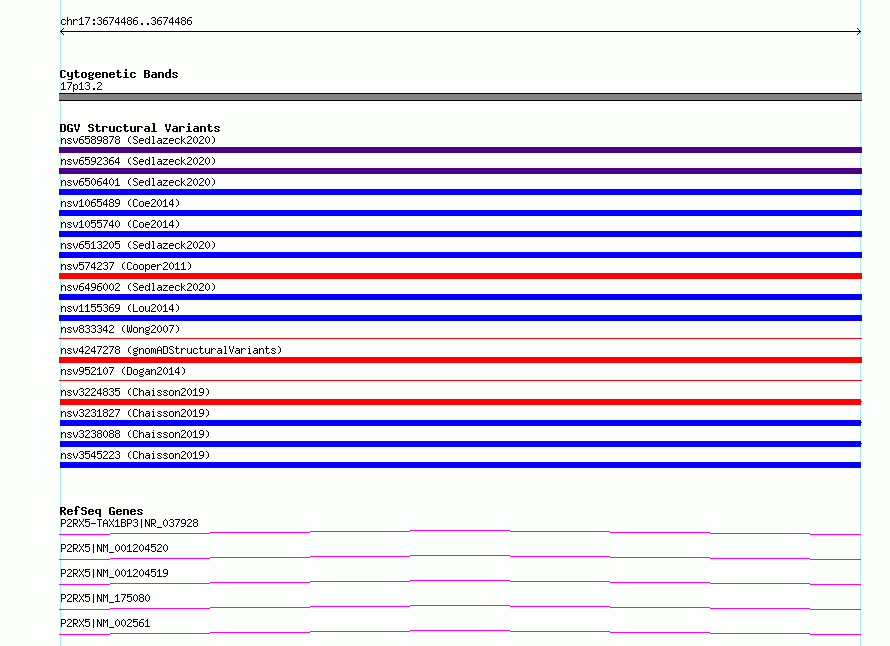Open gene P2RX5-TAX1BP3|NR_037928 label

pos(129,523)
